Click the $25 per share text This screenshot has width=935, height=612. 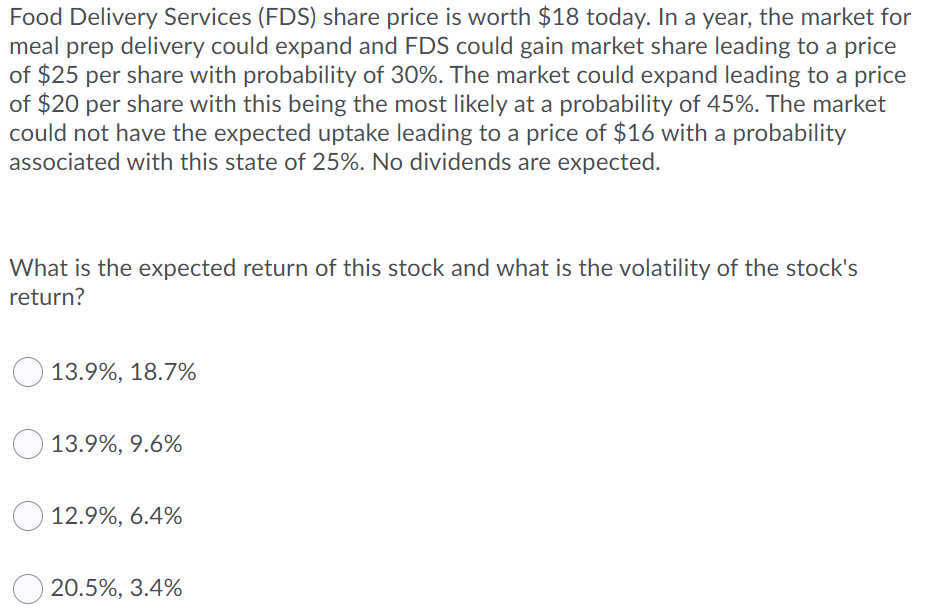pos(98,75)
